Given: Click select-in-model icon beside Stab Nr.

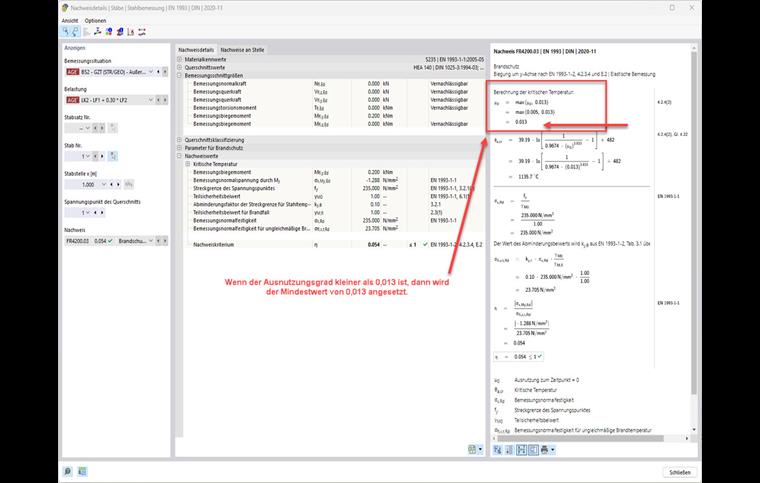Looking at the screenshot, I should pos(113,156).
